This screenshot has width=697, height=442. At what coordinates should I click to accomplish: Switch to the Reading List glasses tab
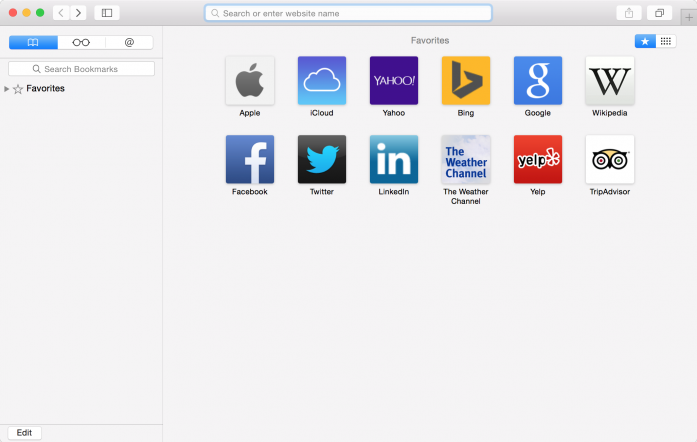(x=81, y=42)
